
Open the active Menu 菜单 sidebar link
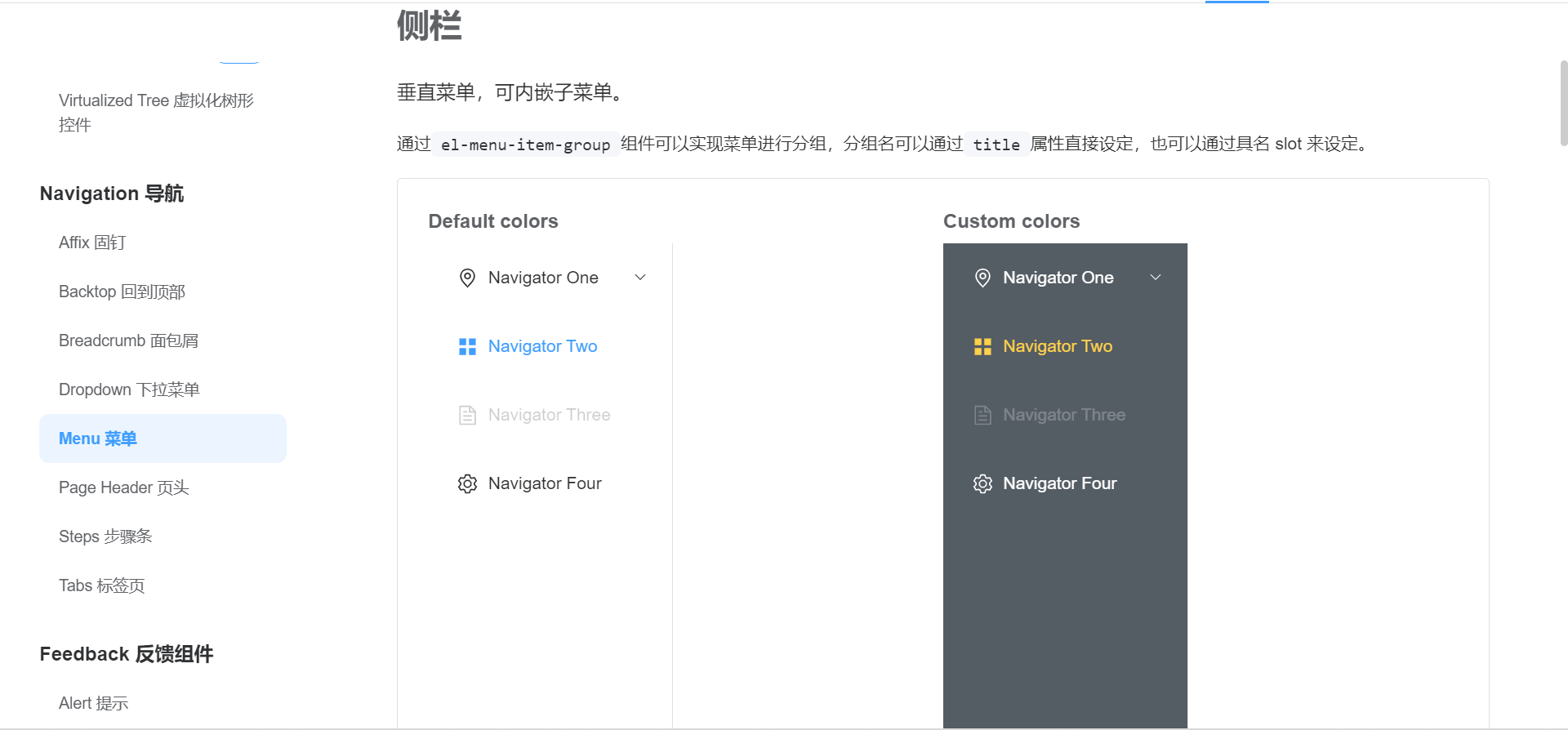point(163,438)
